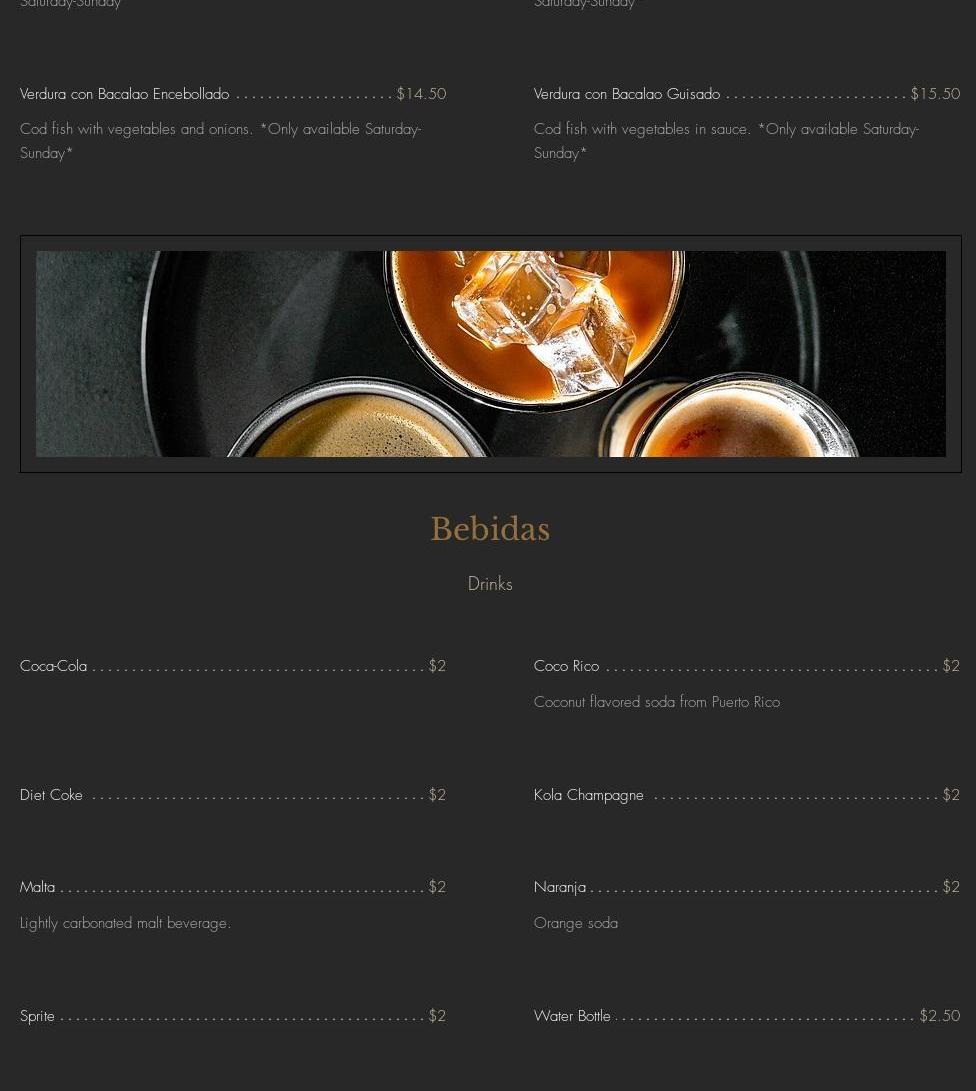Select the Kola Champagne item
Viewport: 976px width, 1091px height.
(x=589, y=795)
